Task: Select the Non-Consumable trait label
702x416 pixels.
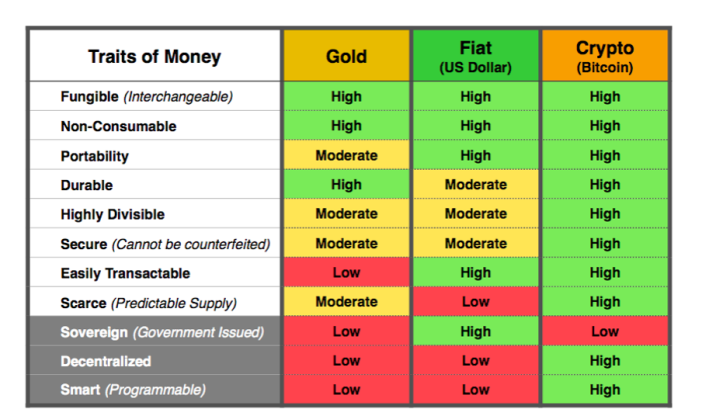Action: (119, 126)
